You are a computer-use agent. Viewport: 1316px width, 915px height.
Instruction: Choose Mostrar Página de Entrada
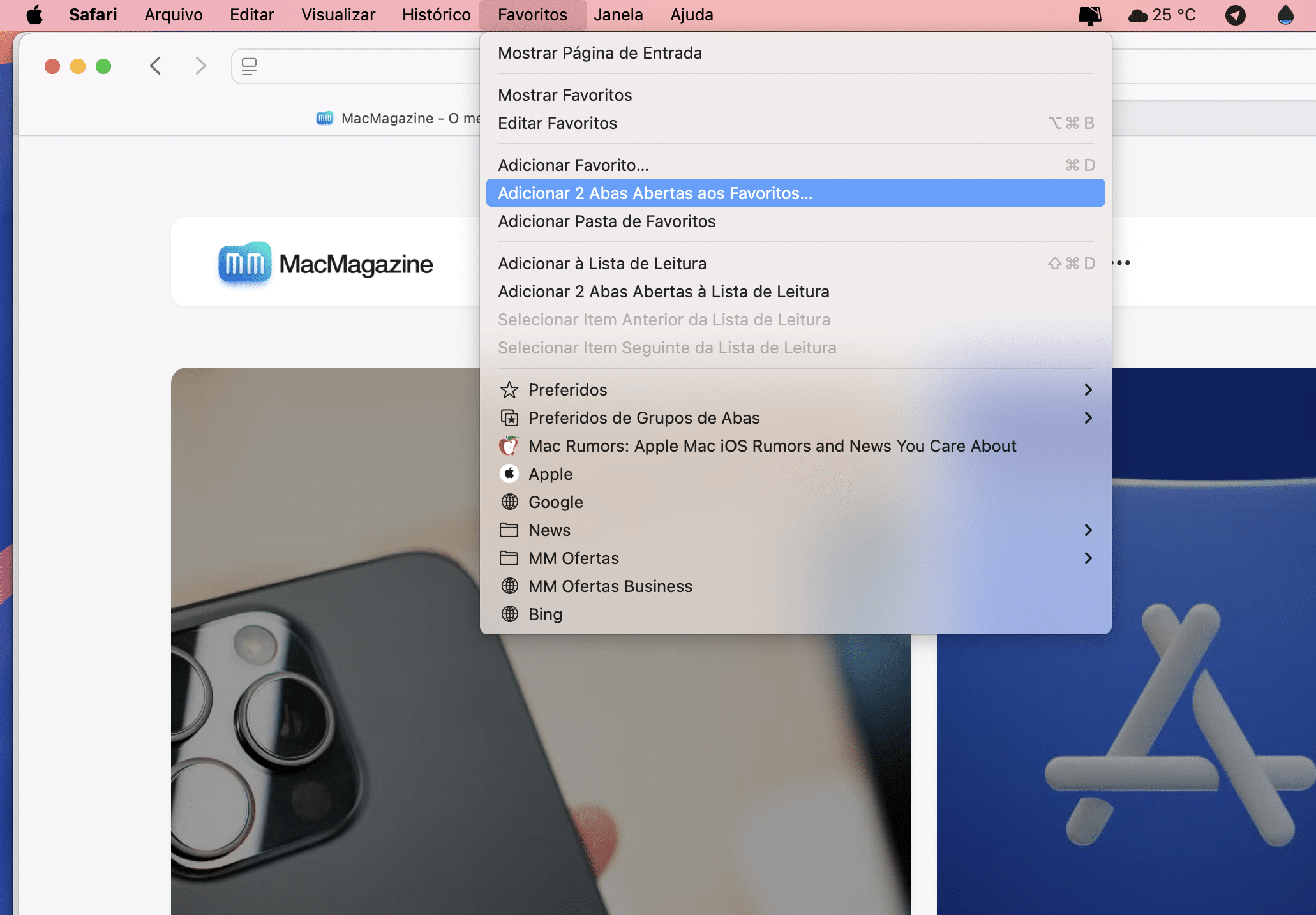click(796, 53)
